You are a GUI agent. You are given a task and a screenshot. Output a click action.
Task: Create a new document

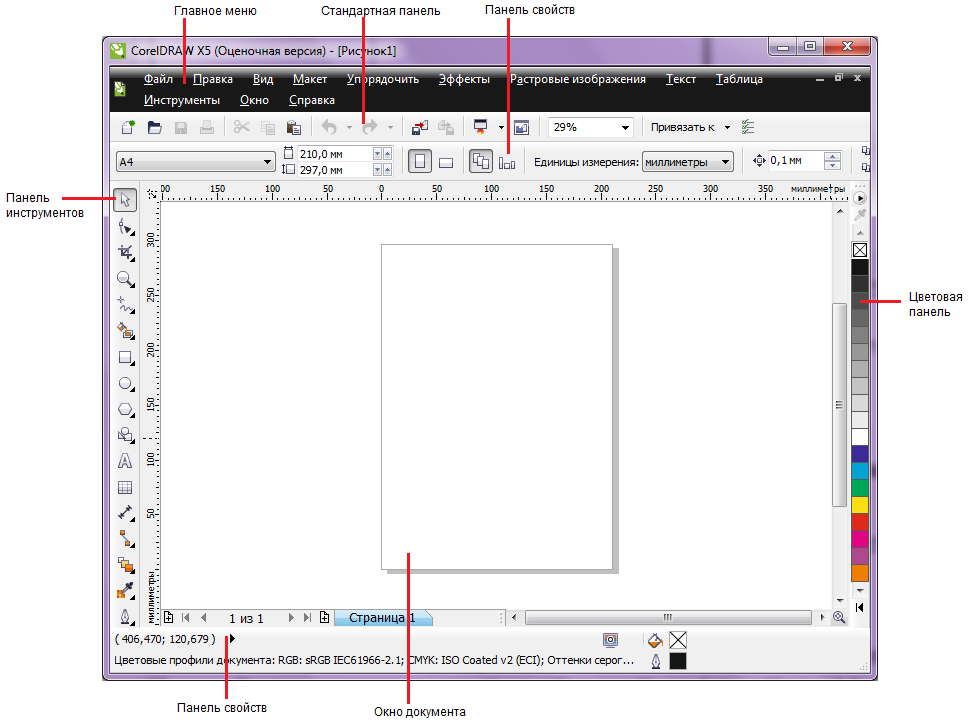[x=128, y=127]
